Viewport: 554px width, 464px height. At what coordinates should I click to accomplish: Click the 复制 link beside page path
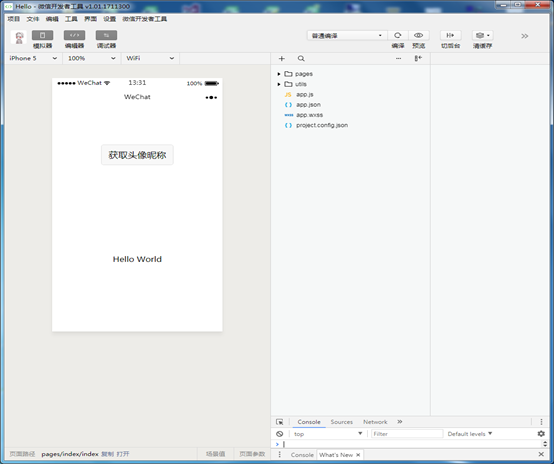point(107,454)
